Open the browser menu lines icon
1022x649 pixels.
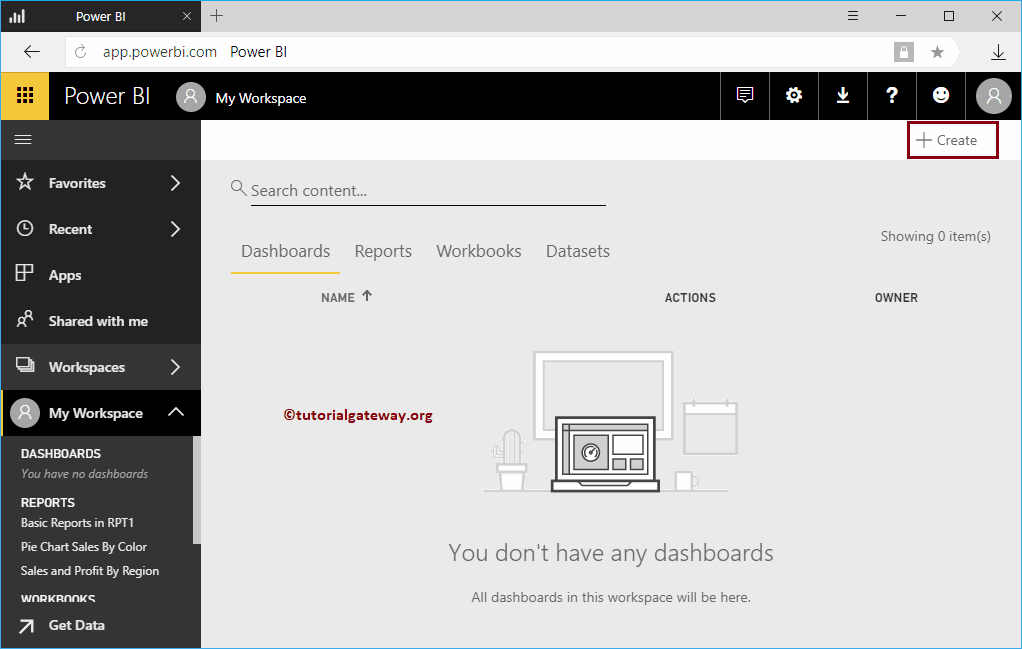pos(853,16)
